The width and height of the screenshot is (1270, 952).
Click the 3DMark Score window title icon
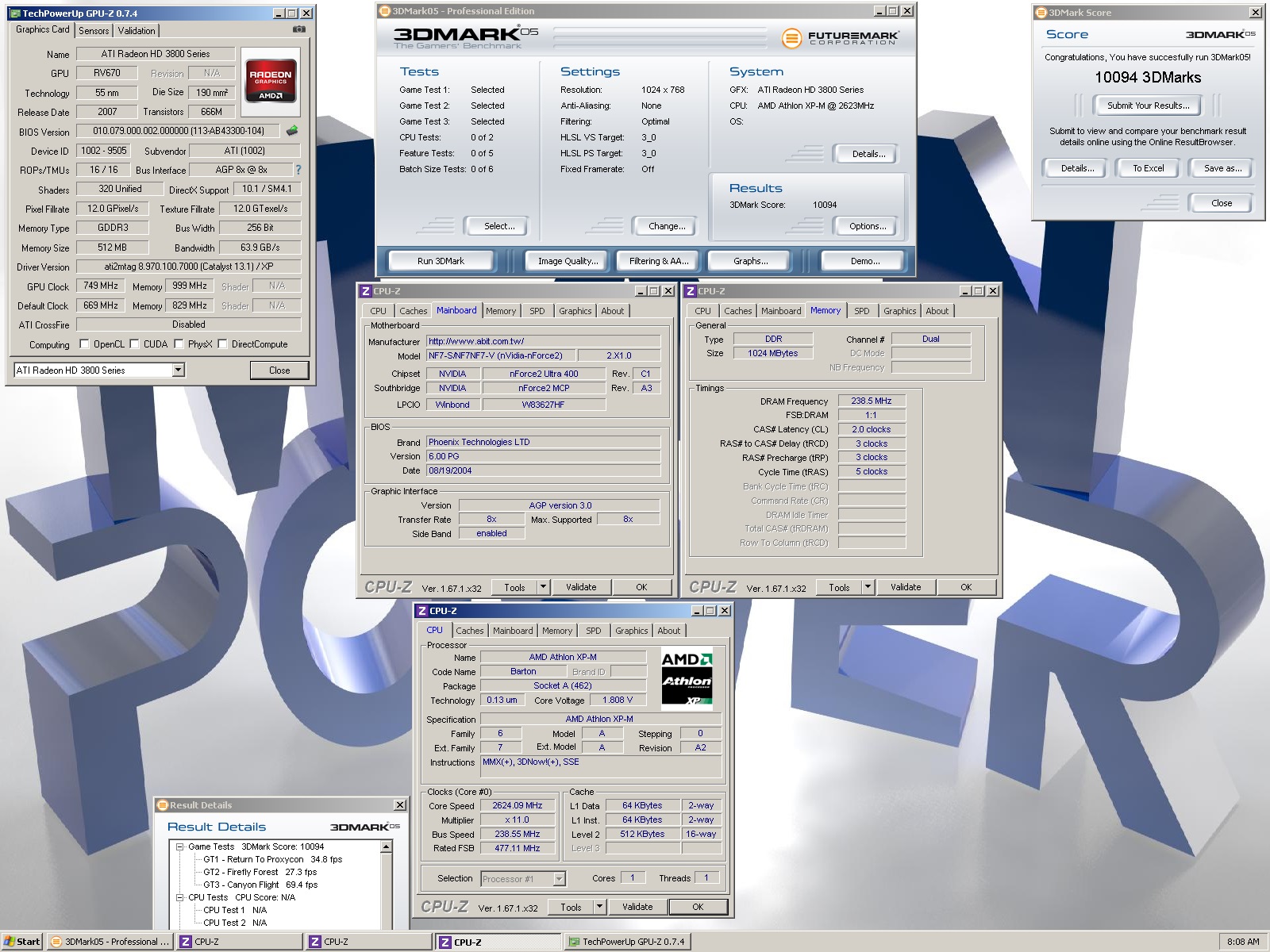[x=1041, y=13]
